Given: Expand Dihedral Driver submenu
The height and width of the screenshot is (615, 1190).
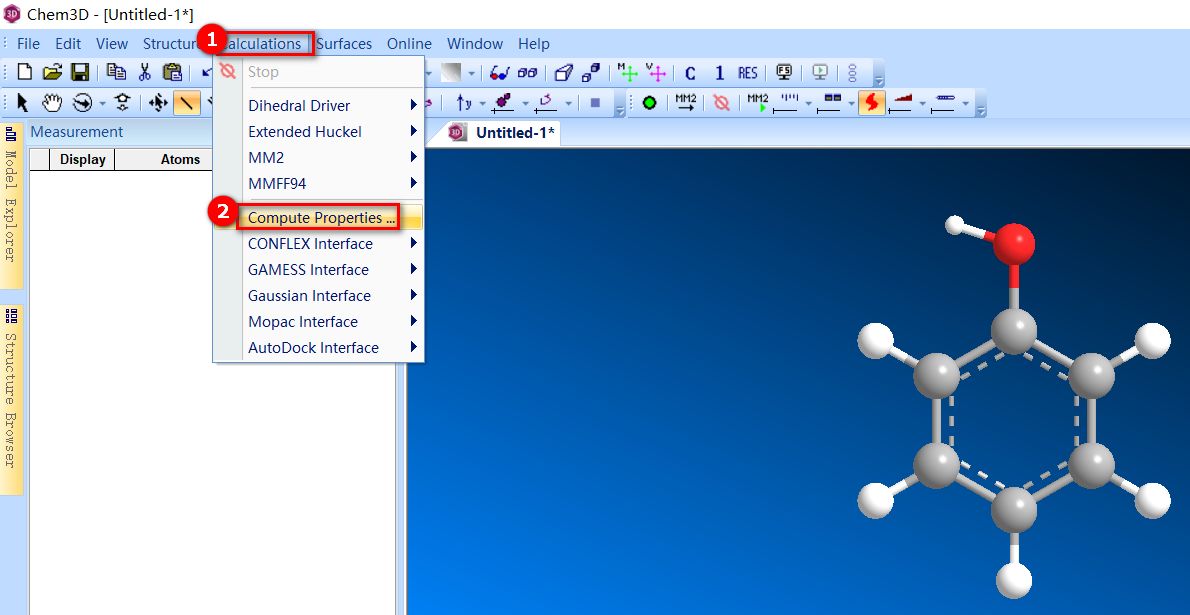Looking at the screenshot, I should pyautogui.click(x=318, y=106).
